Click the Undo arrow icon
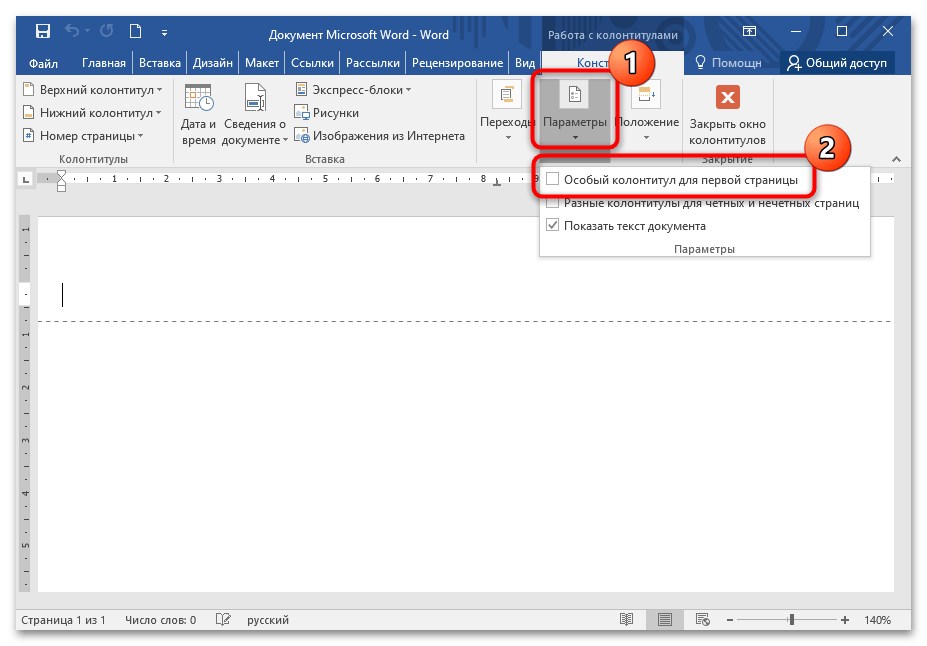This screenshot has height=646, width=927. pos(72,34)
